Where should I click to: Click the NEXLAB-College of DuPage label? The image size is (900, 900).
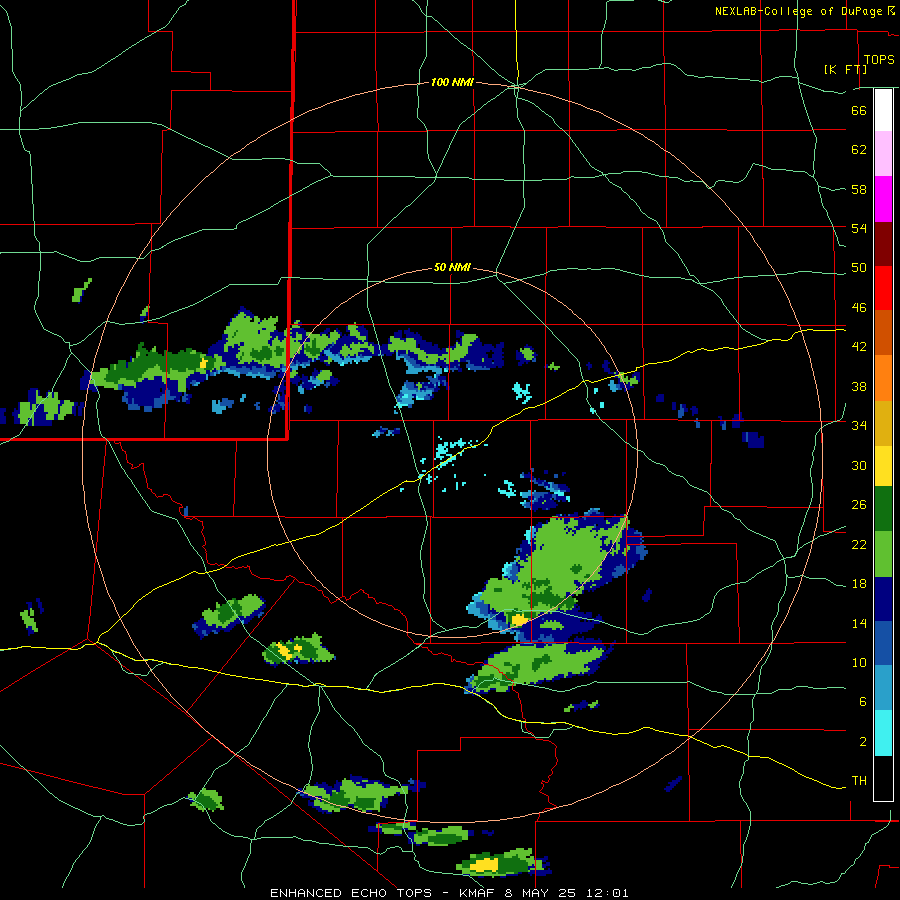[x=798, y=11]
